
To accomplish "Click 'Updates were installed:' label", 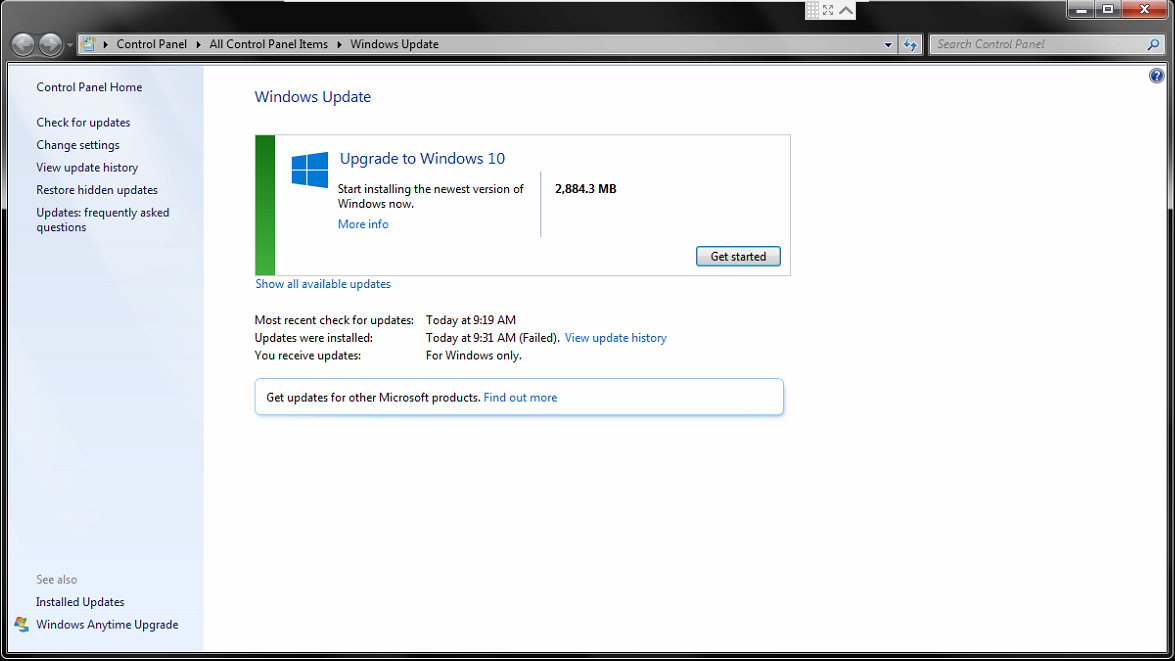I will (x=313, y=338).
